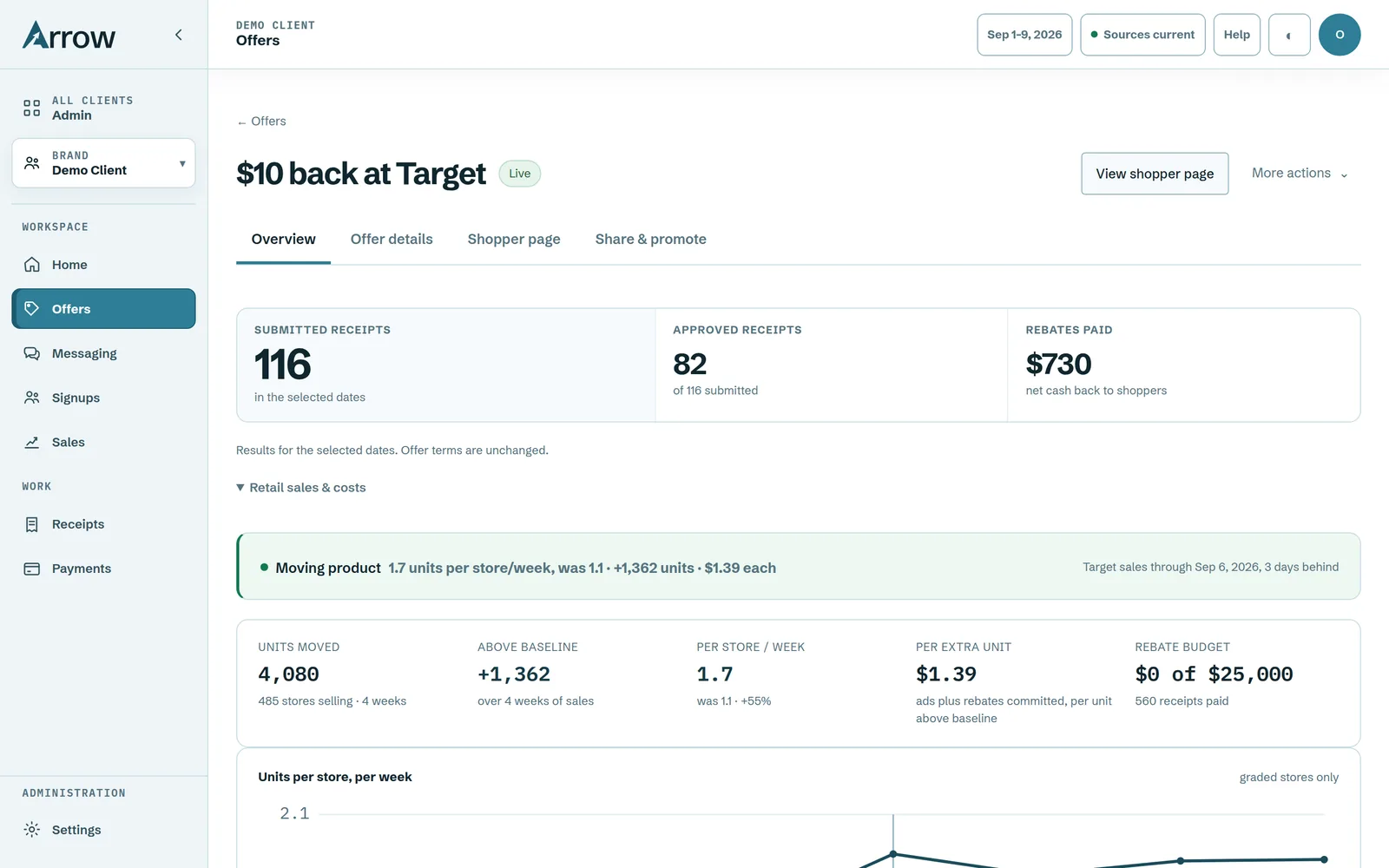
Task: Click the Help button
Action: [x=1237, y=35]
